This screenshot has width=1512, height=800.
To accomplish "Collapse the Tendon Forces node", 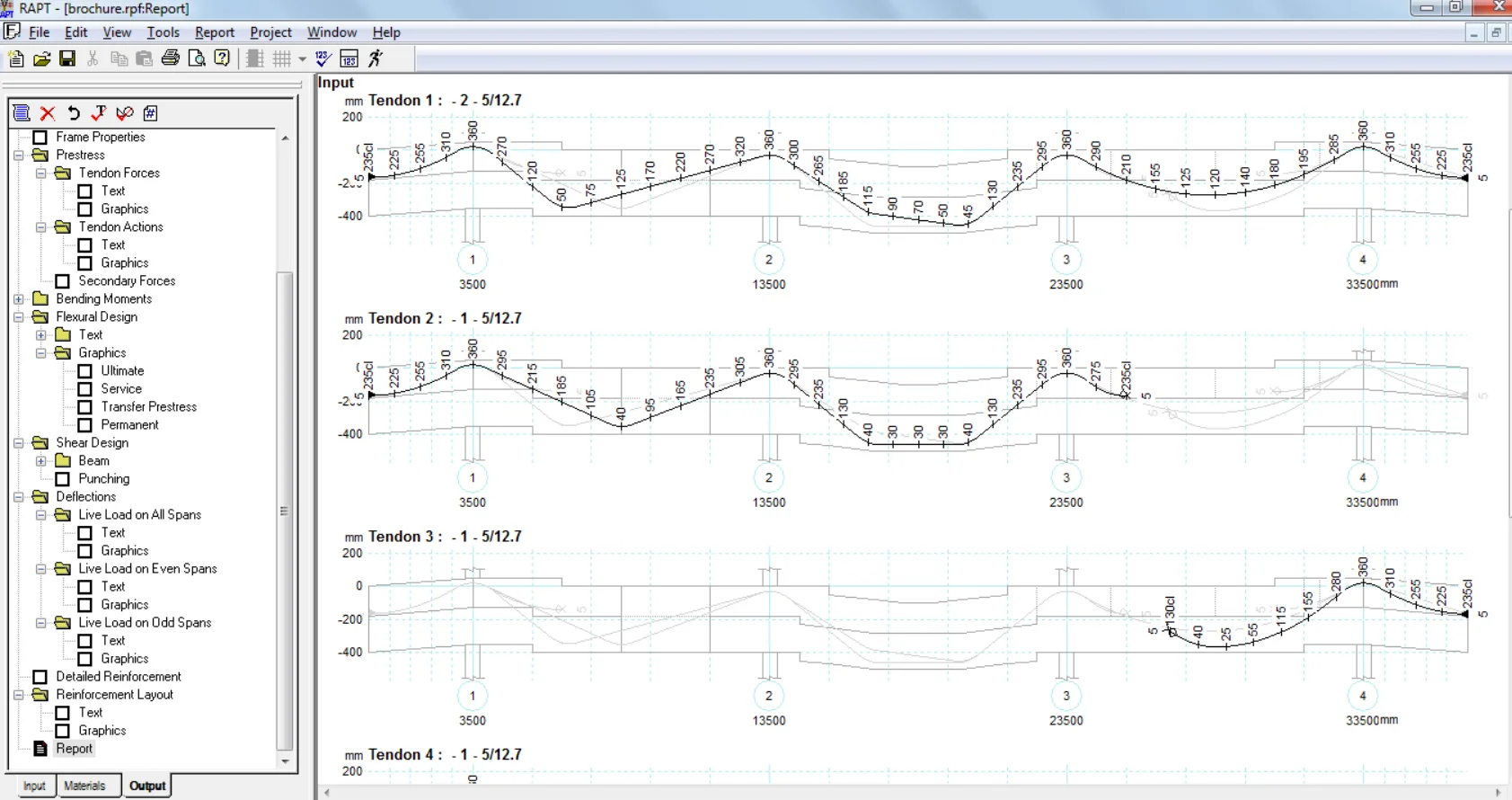I will point(41,173).
